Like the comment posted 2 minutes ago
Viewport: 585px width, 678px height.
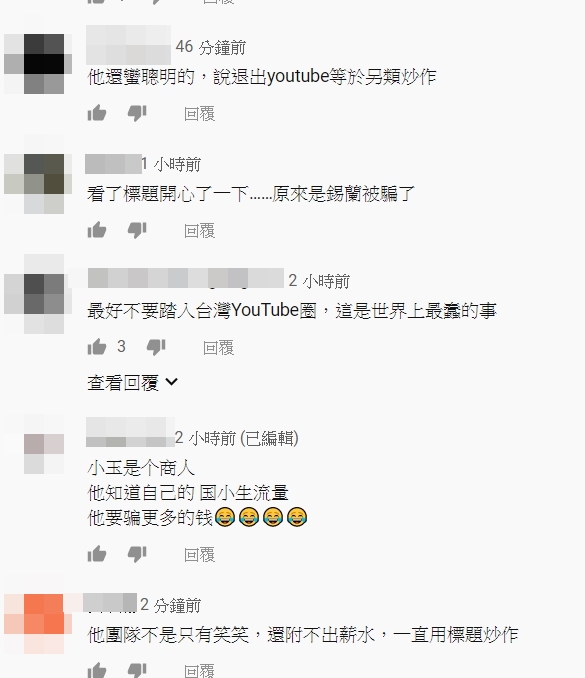[x=97, y=670]
